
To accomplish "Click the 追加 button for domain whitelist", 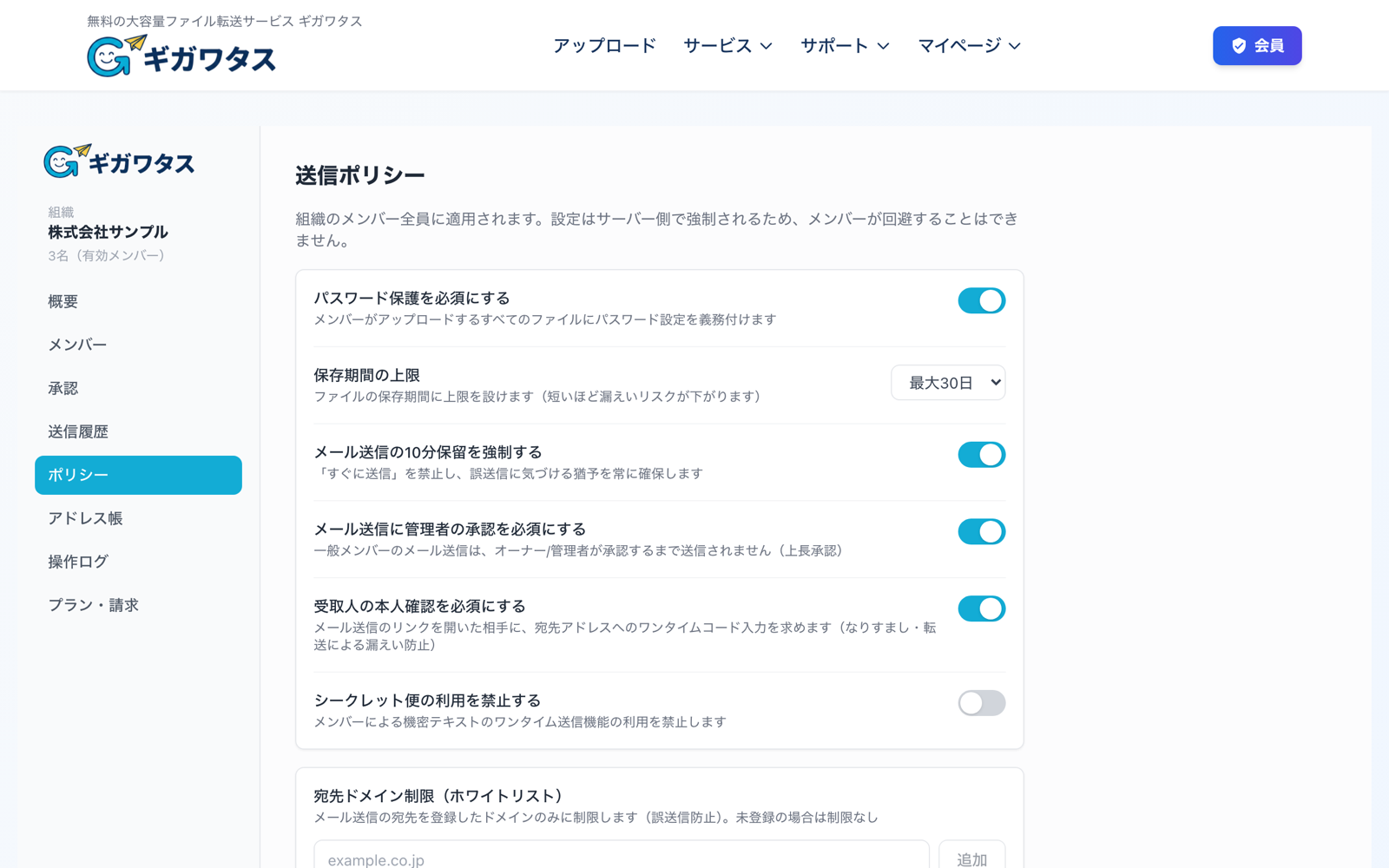I will point(972,858).
